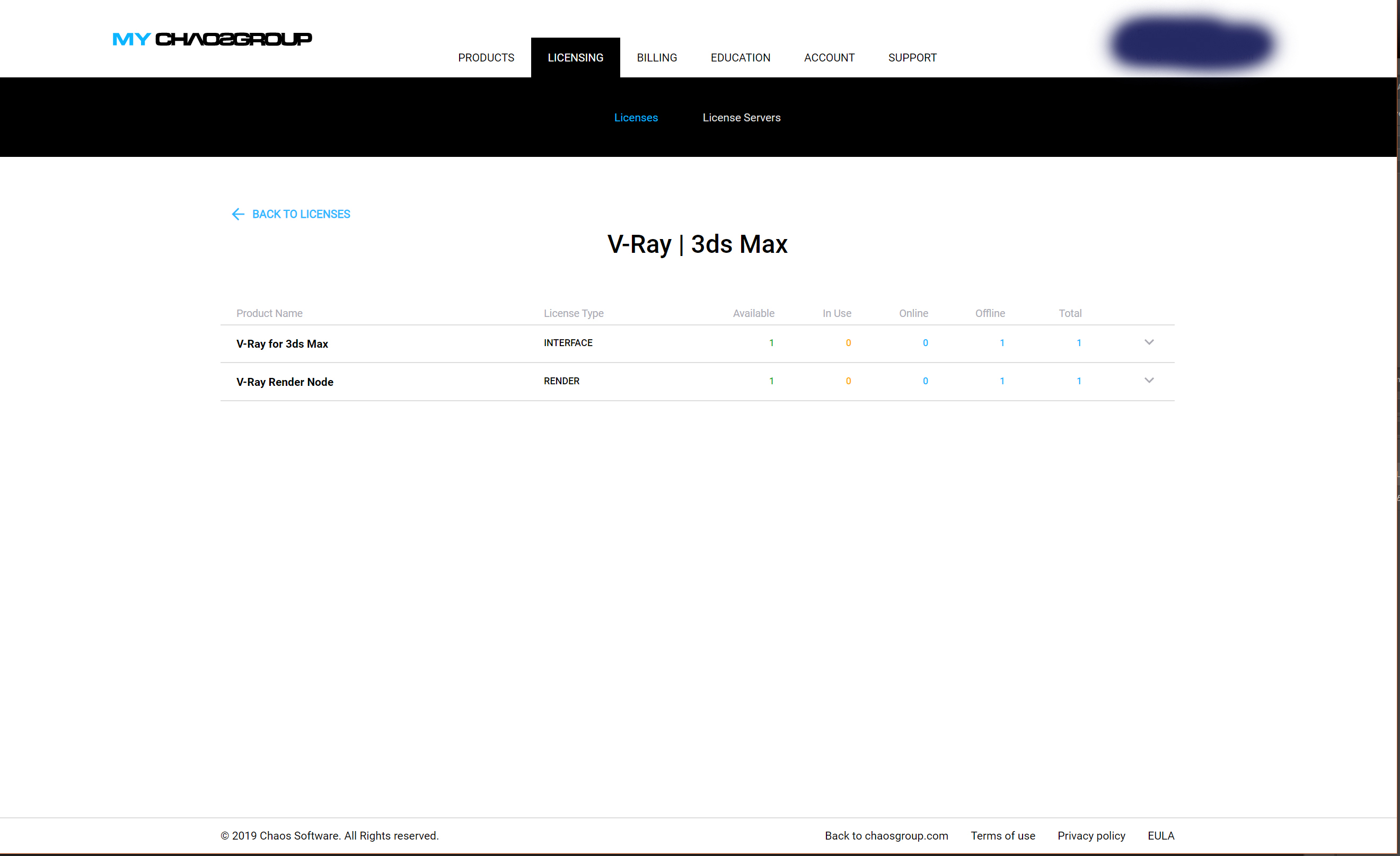This screenshot has height=856, width=1400.
Task: Open the Privacy policy link
Action: point(1090,835)
